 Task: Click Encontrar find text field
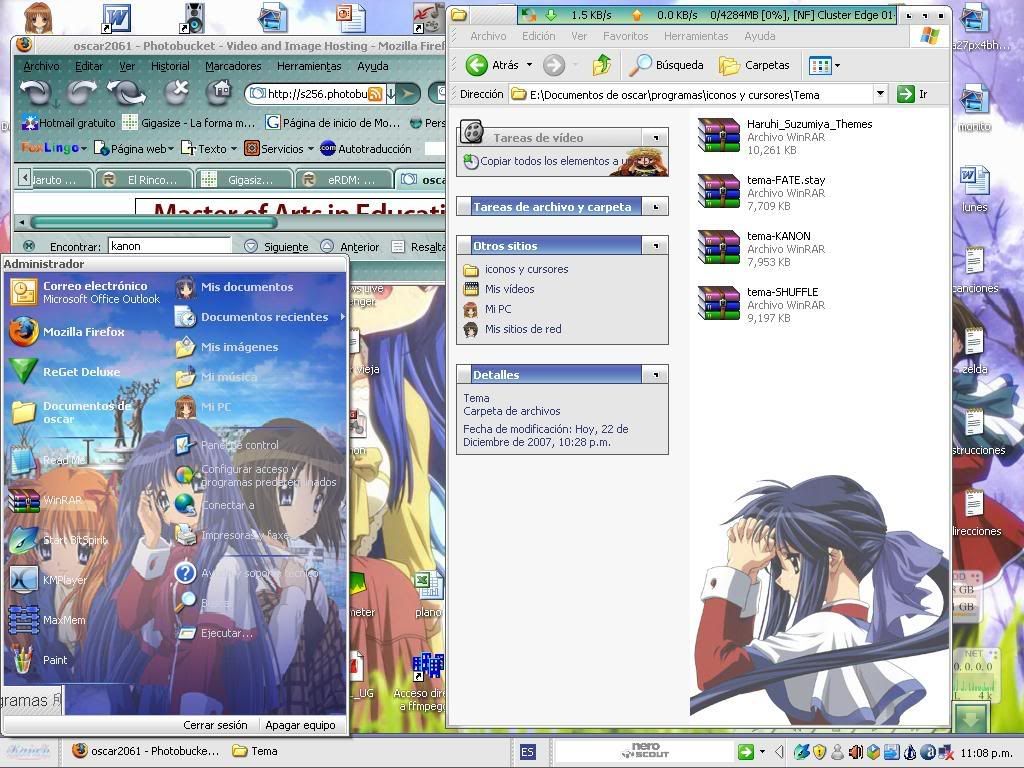click(169, 246)
